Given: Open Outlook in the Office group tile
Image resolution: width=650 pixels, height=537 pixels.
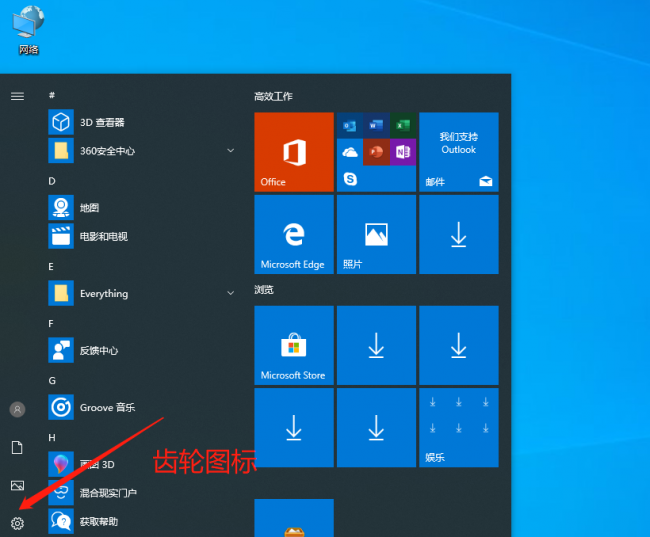Looking at the screenshot, I should pyautogui.click(x=350, y=125).
